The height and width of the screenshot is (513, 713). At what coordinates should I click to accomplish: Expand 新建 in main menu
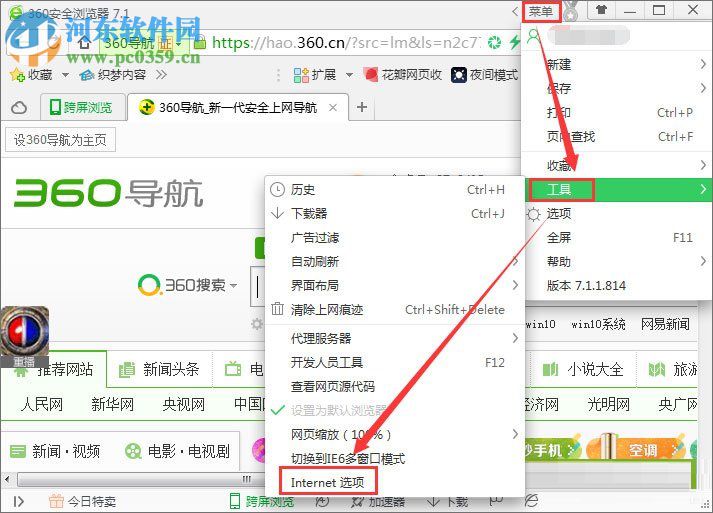619,64
